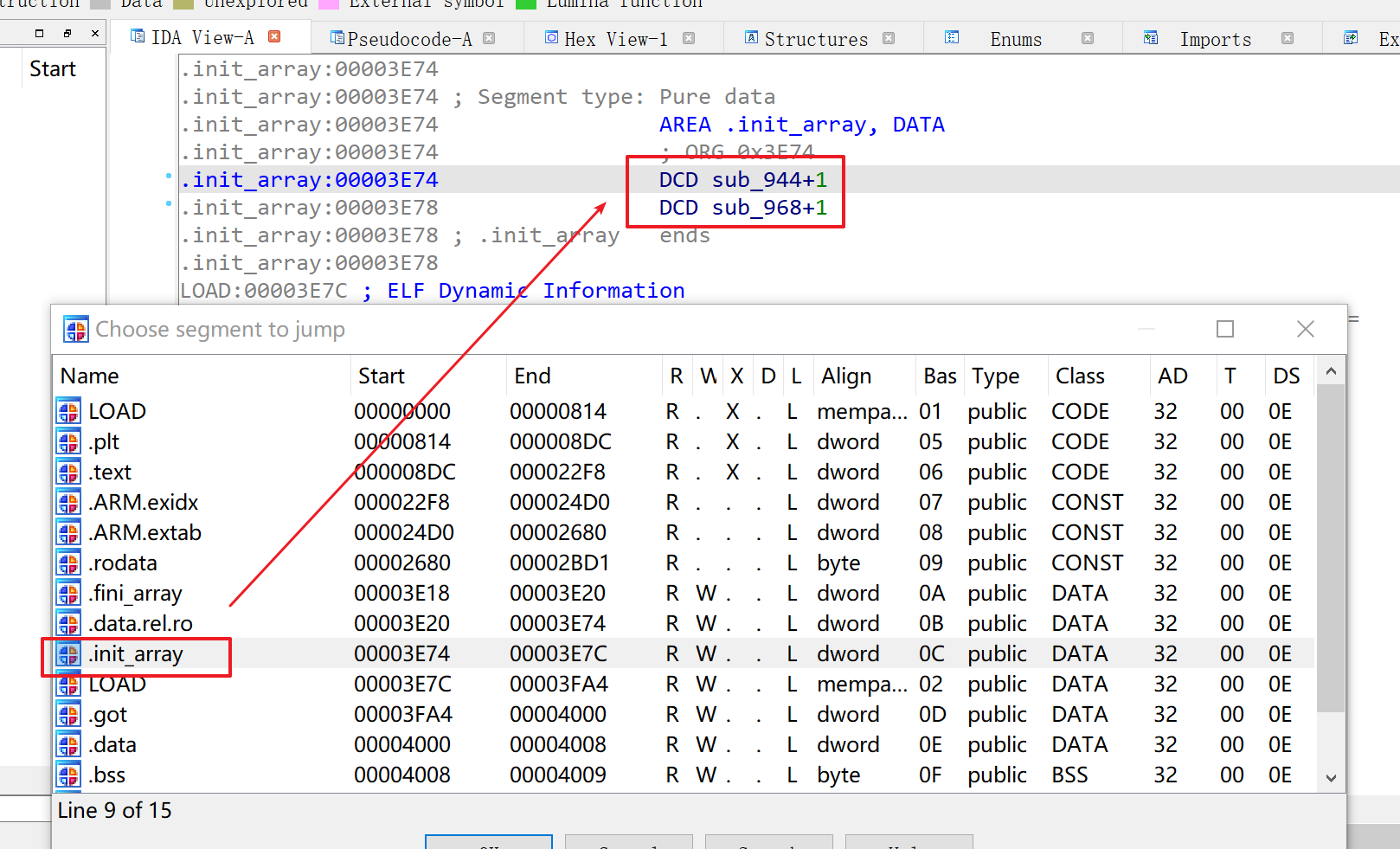This screenshot has height=849, width=1400.
Task: Select the .got segment icon
Action: pos(68,714)
